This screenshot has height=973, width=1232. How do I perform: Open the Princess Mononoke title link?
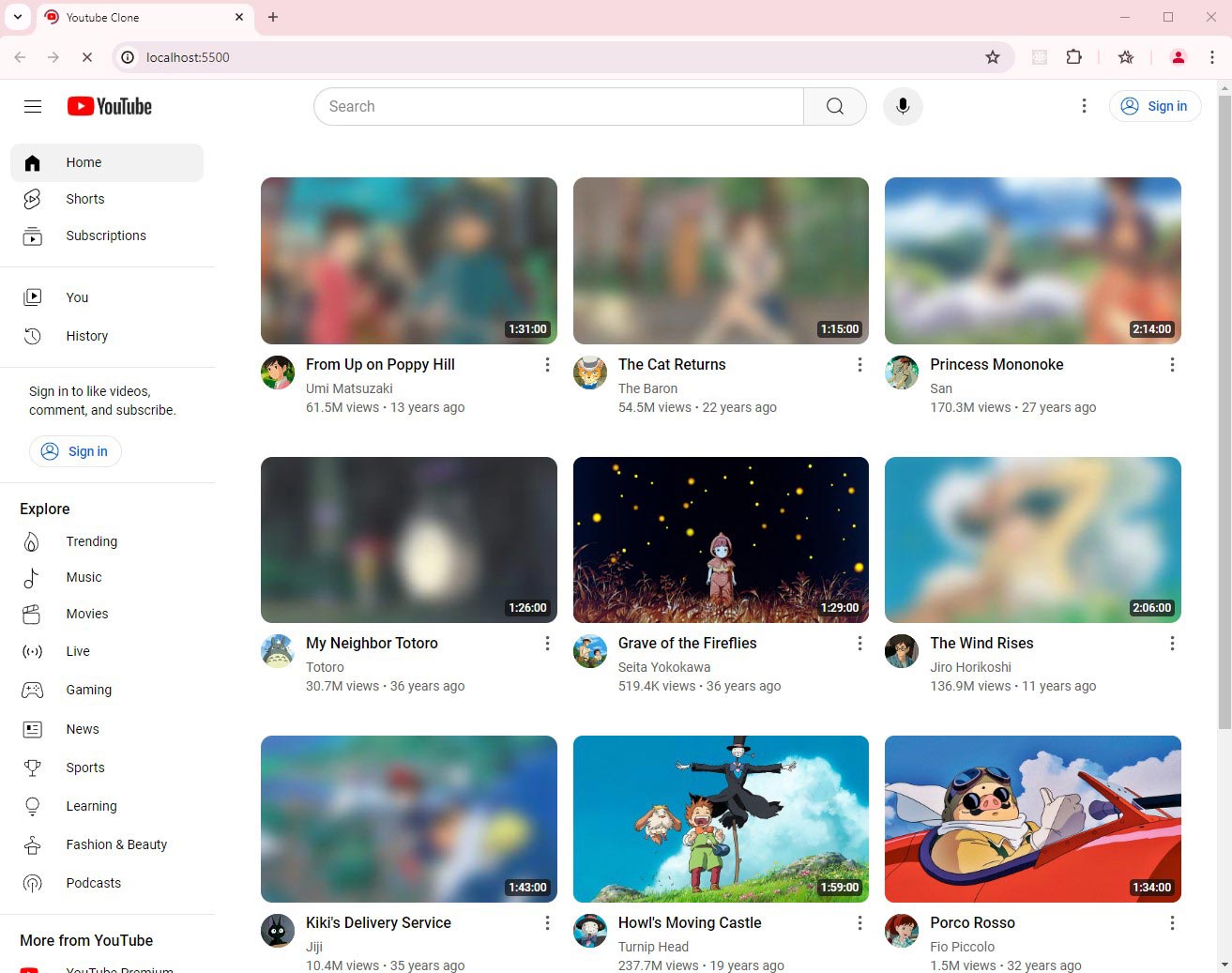[996, 364]
